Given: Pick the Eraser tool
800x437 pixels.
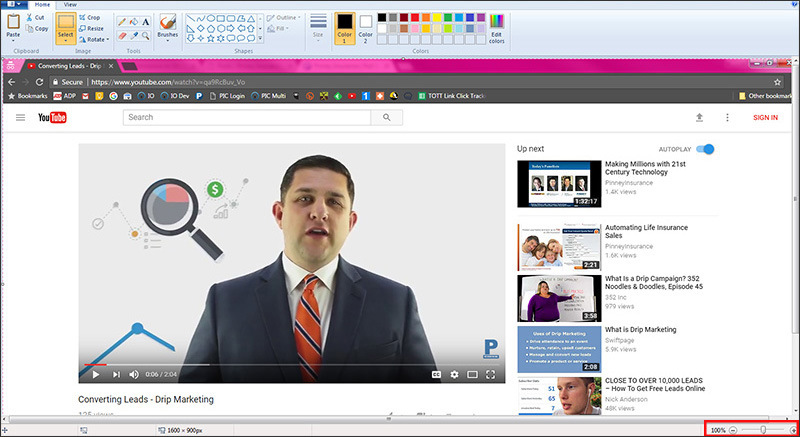Looking at the screenshot, I should [121, 36].
